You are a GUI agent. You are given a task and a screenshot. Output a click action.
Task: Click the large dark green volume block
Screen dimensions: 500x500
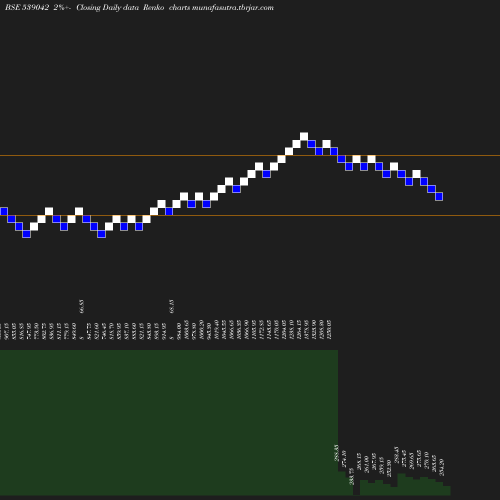tap(169, 422)
